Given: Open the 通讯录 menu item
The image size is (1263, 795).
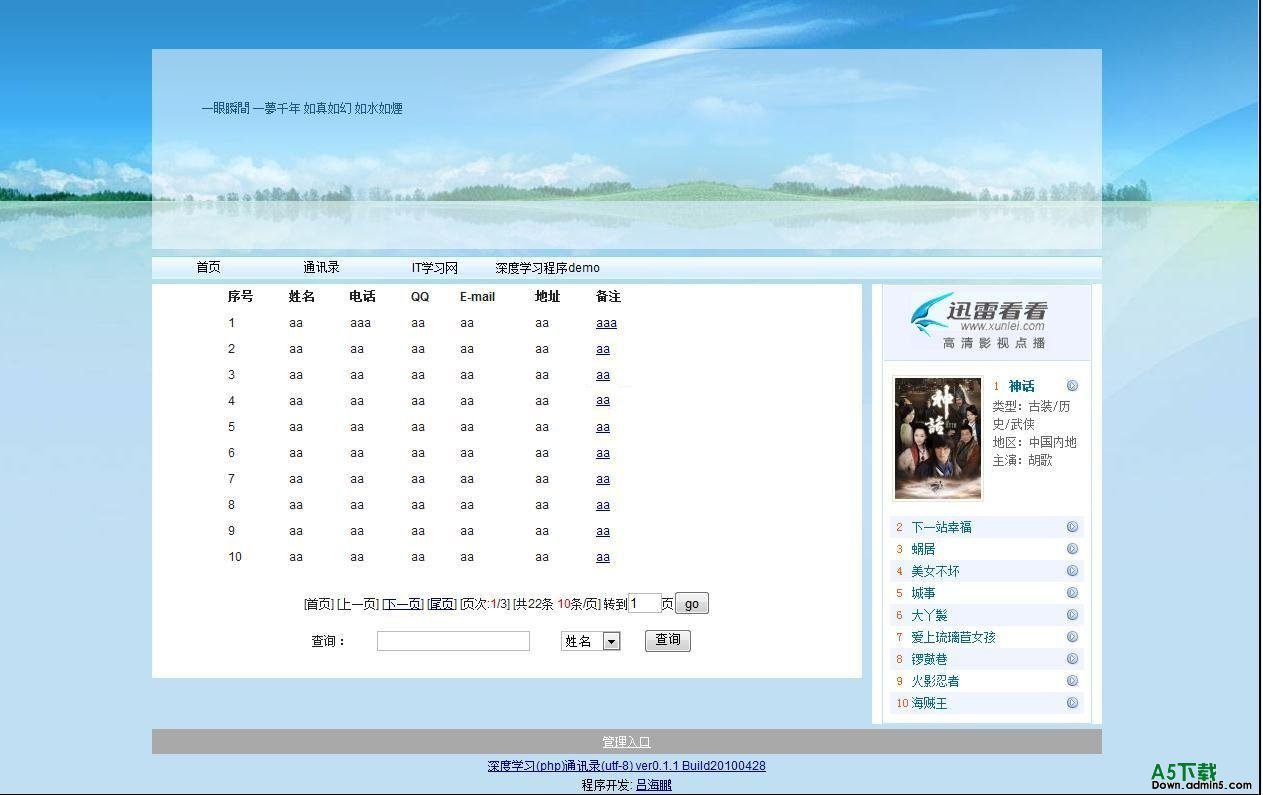Looking at the screenshot, I should tap(321, 267).
